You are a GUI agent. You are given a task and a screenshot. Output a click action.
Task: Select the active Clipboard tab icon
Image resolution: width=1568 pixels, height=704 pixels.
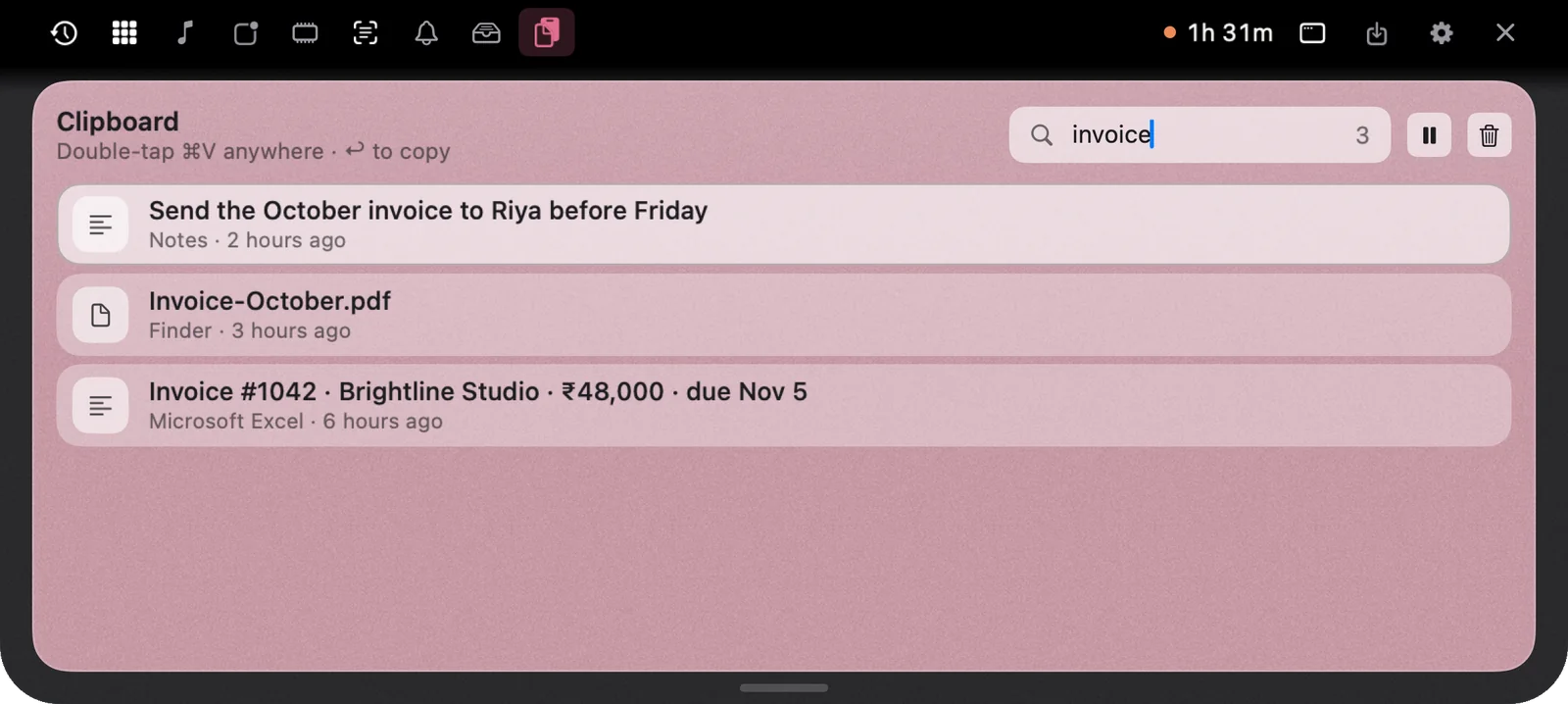(x=547, y=32)
